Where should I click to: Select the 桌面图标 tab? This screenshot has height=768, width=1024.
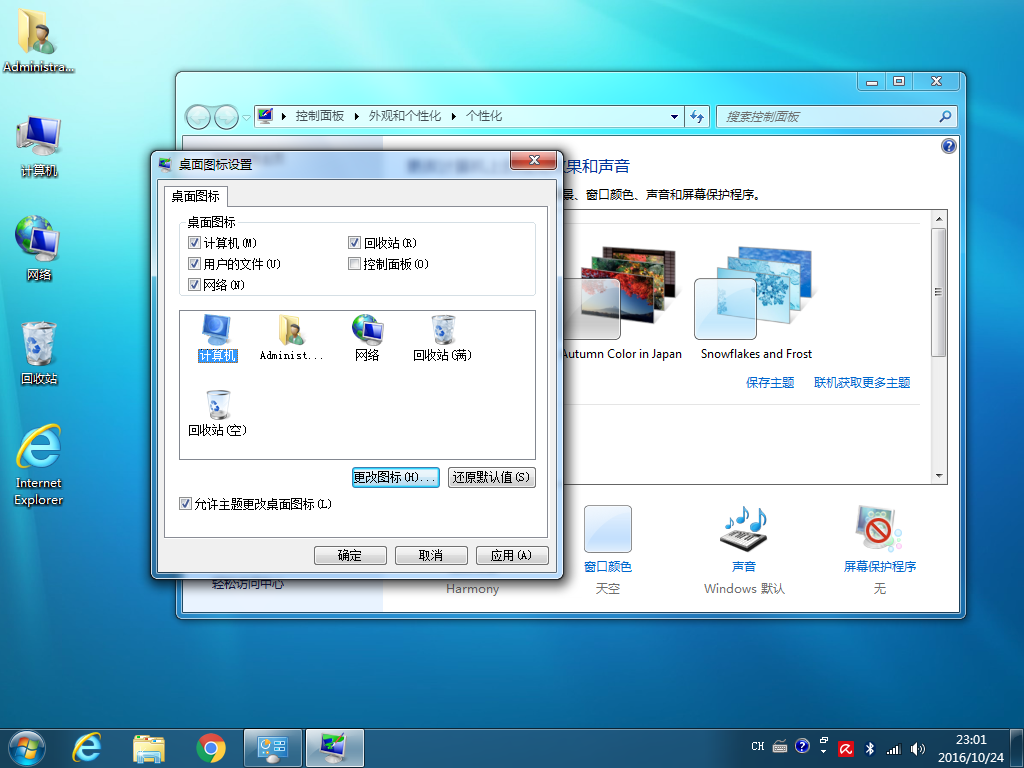(195, 196)
